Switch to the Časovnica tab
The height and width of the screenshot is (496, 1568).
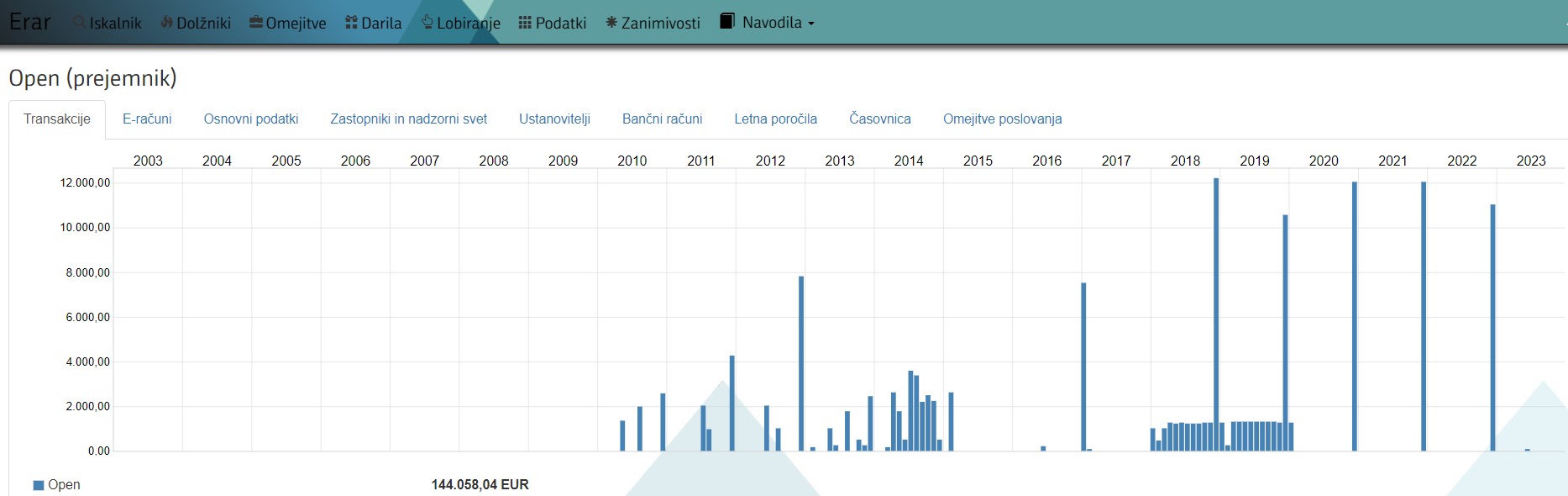click(879, 119)
